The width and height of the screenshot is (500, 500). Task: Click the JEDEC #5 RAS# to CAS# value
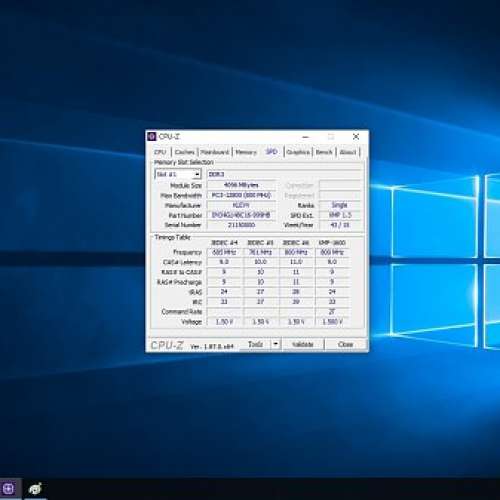[260, 272]
